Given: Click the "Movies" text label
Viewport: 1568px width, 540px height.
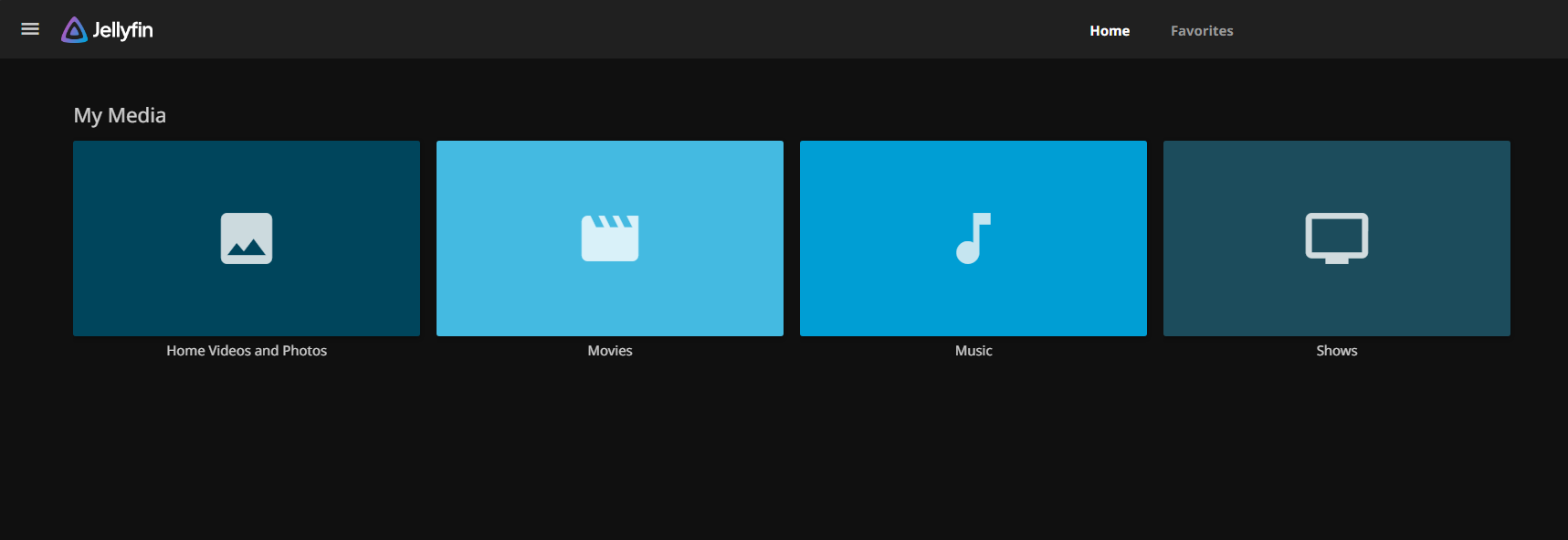Looking at the screenshot, I should [x=610, y=351].
